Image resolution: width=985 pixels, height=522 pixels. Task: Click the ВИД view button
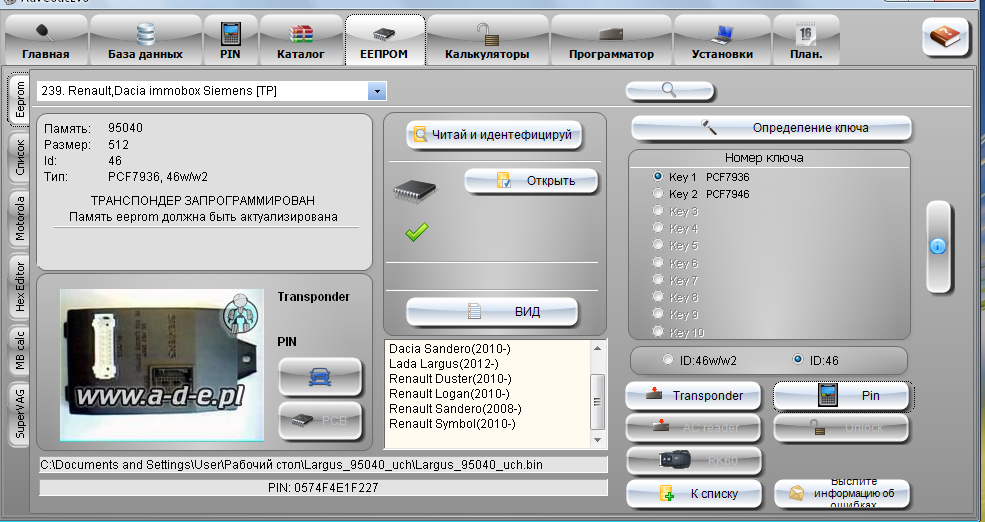tap(492, 312)
